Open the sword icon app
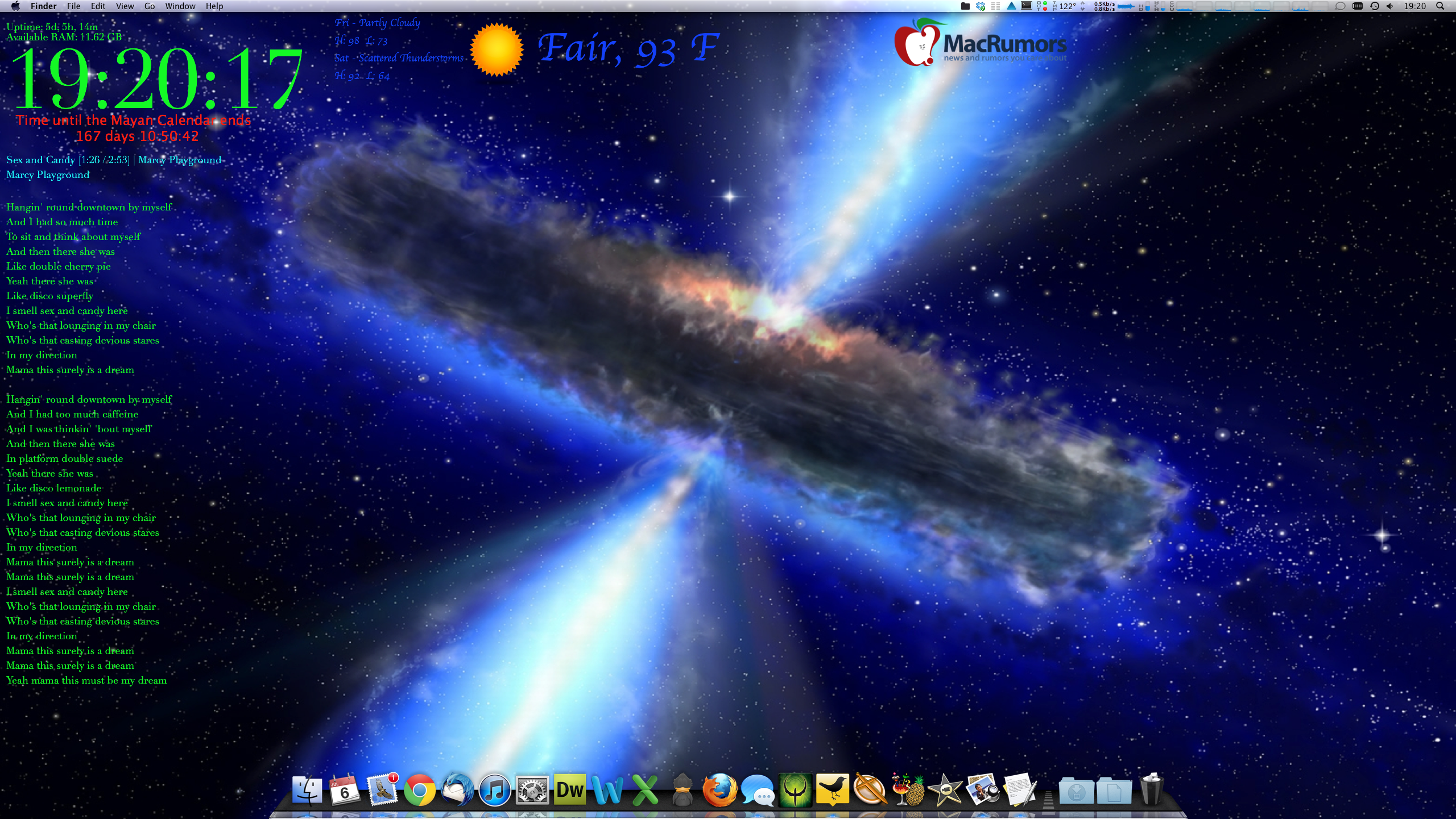Image resolution: width=1456 pixels, height=819 pixels. (870, 790)
